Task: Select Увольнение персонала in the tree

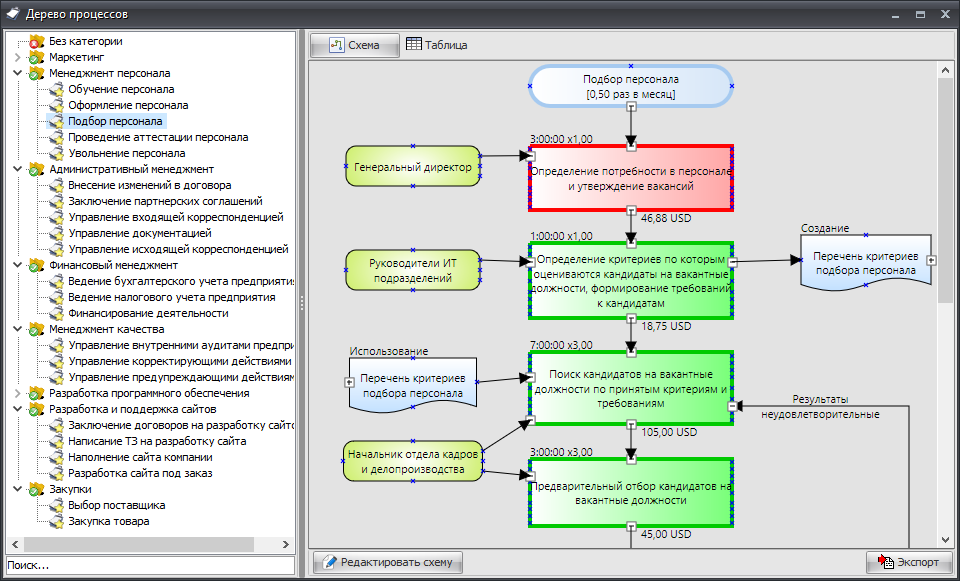Action: pos(126,153)
